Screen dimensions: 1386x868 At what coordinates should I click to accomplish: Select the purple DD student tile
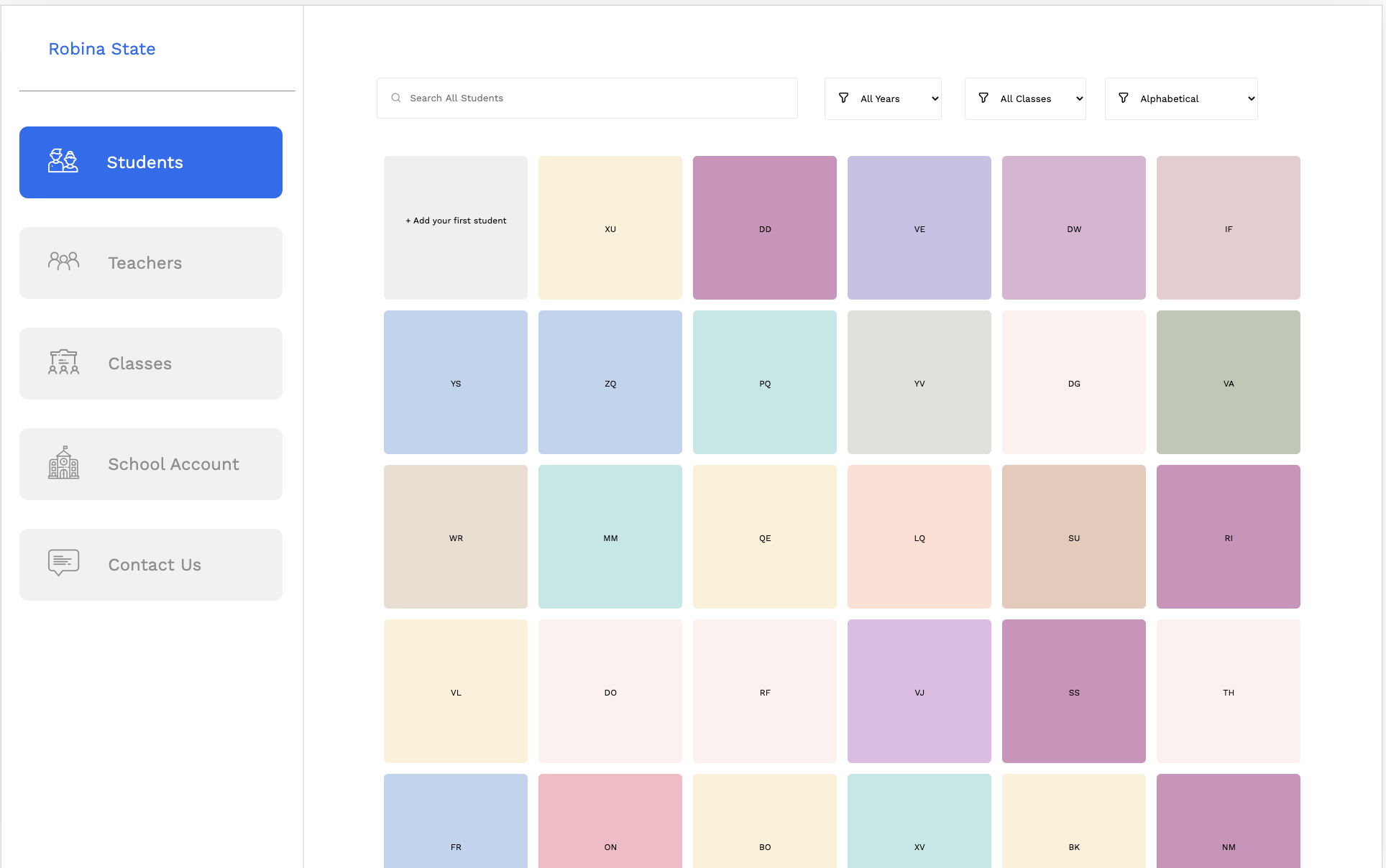click(765, 227)
